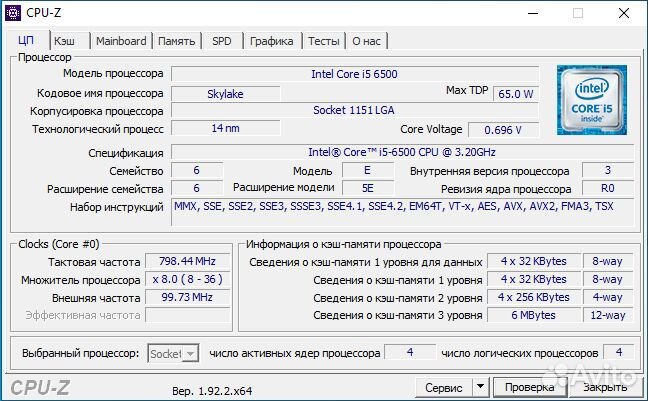Click the Проверка button
Screen dimensions: 648x401
pyautogui.click(x=530, y=387)
